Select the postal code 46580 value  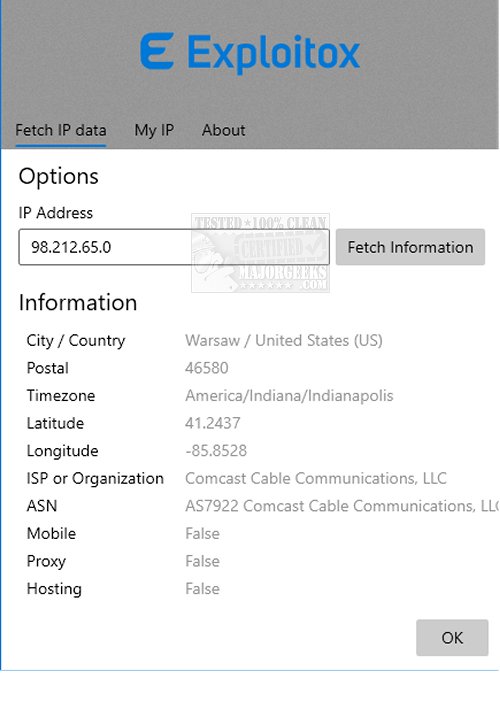pos(206,368)
